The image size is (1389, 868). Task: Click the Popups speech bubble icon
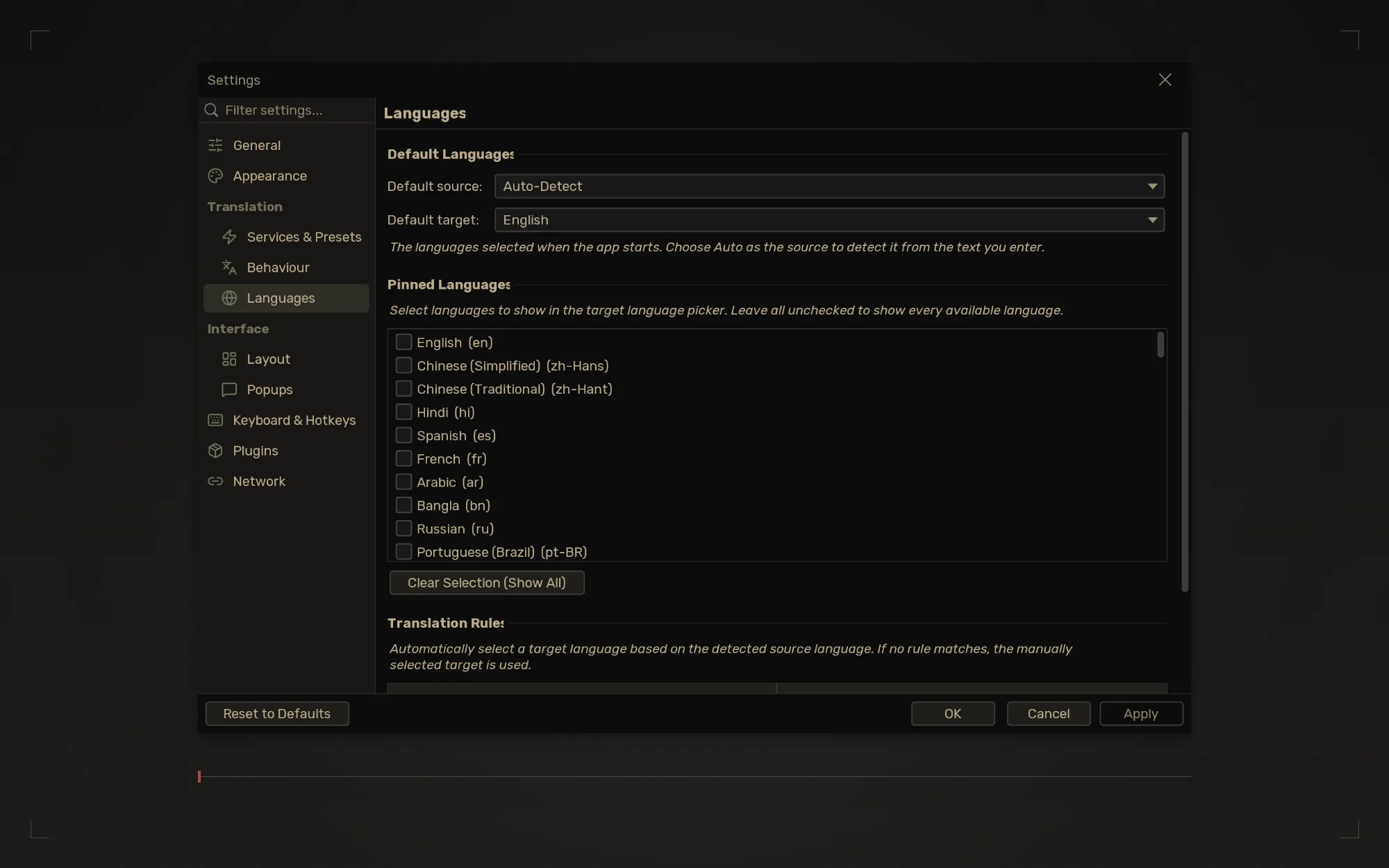pyautogui.click(x=229, y=390)
